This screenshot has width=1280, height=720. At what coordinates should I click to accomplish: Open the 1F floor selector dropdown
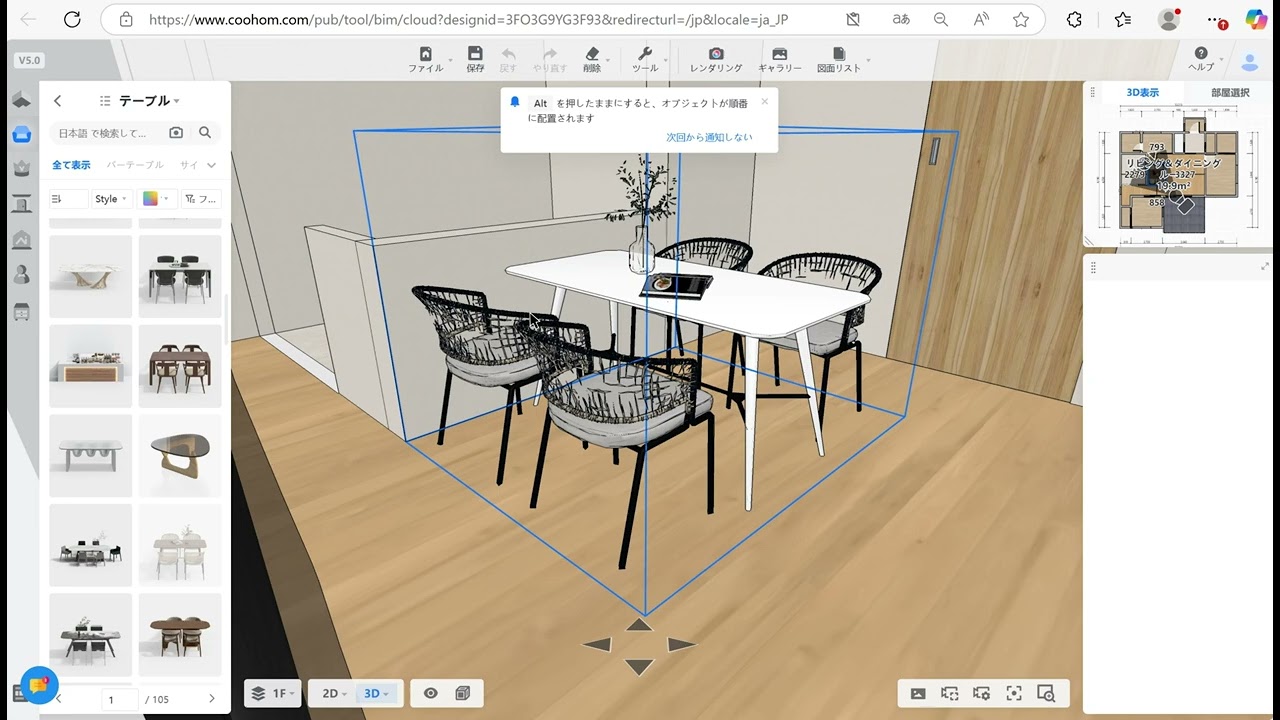click(273, 694)
